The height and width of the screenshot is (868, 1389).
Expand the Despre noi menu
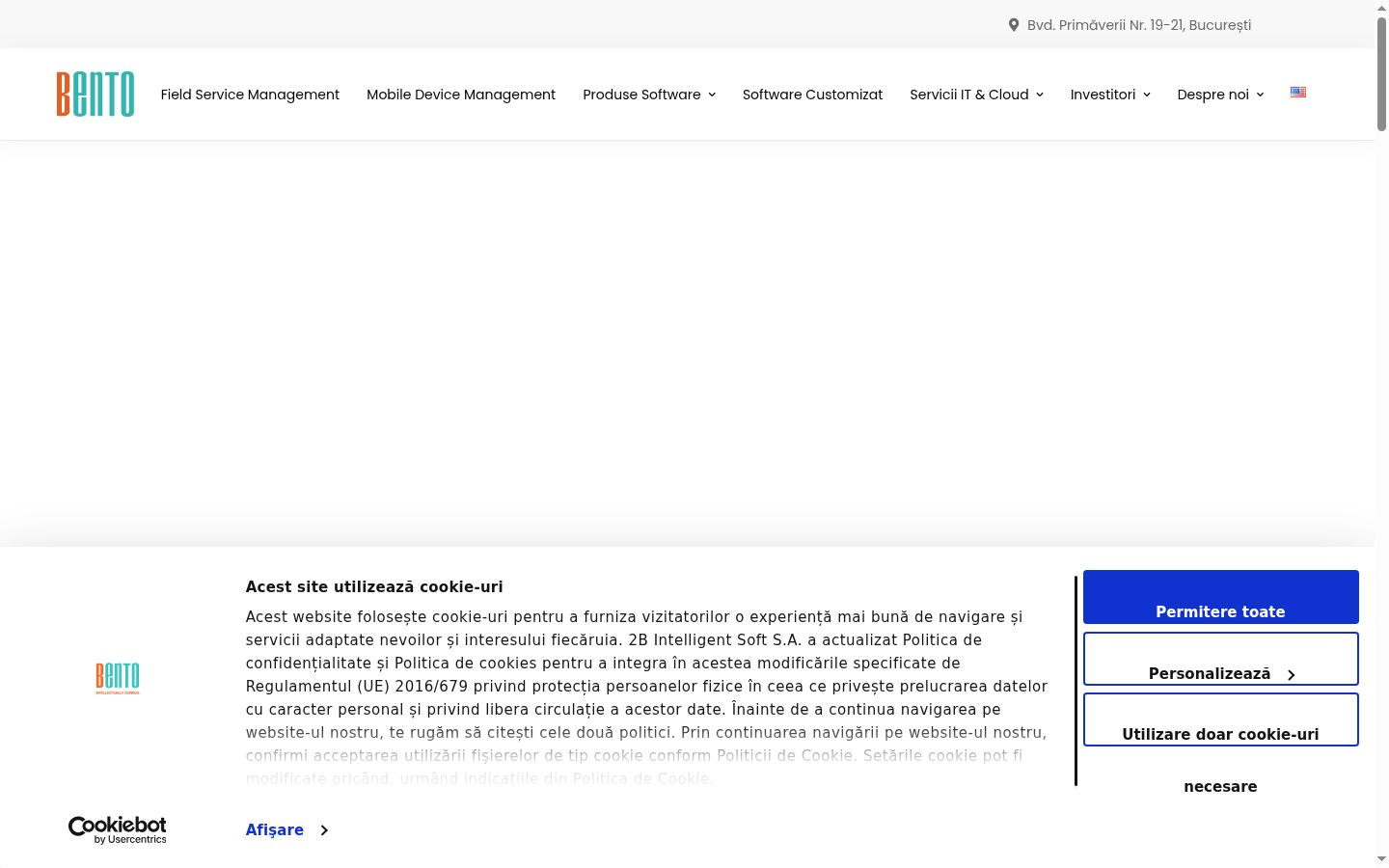[x=1220, y=95]
